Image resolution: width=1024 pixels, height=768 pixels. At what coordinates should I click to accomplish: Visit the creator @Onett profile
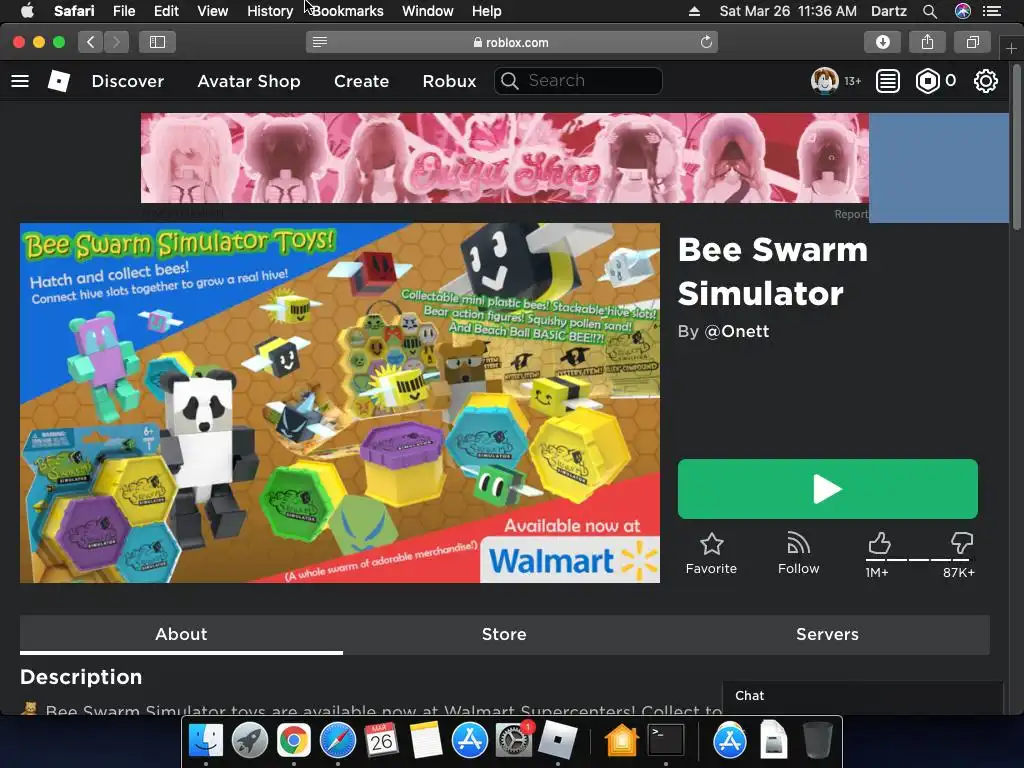pyautogui.click(x=737, y=331)
